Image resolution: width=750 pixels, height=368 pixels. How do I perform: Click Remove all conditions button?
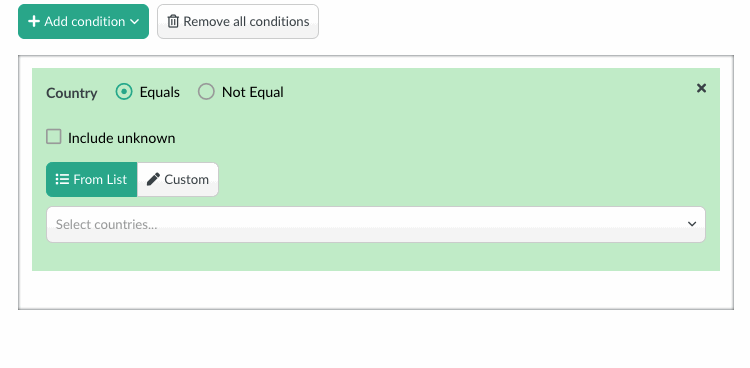point(238,22)
